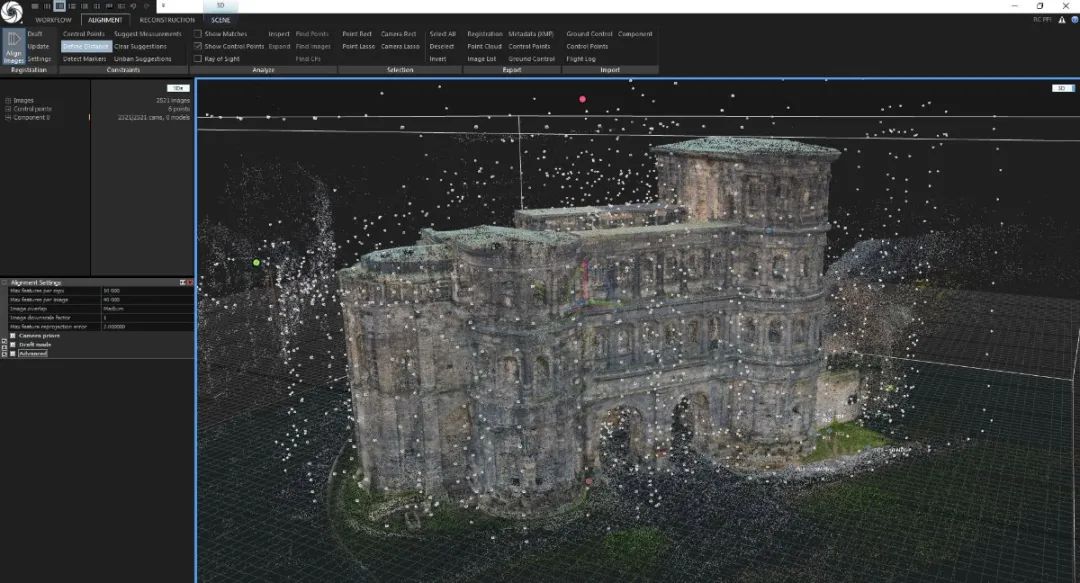Click the Detect Markers tool

point(84,59)
